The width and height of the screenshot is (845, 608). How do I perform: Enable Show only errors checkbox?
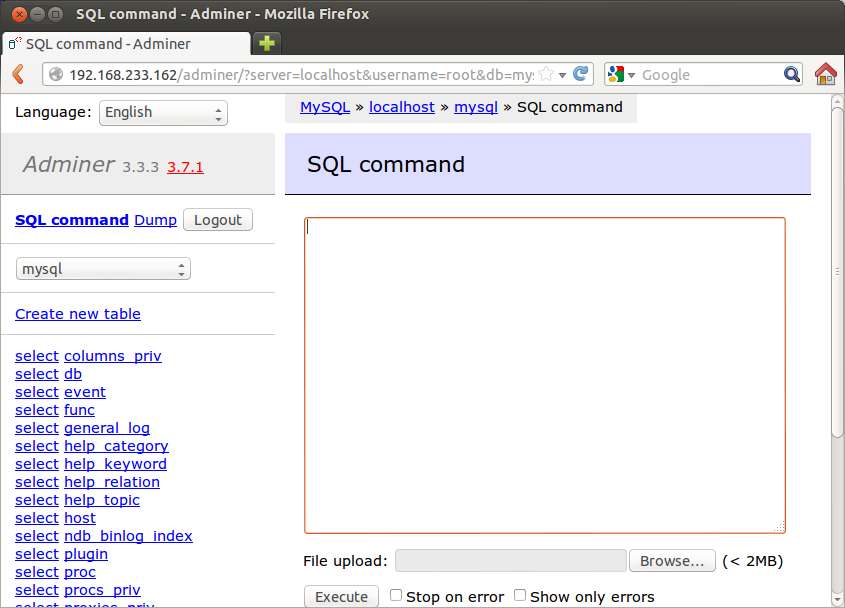(520, 595)
